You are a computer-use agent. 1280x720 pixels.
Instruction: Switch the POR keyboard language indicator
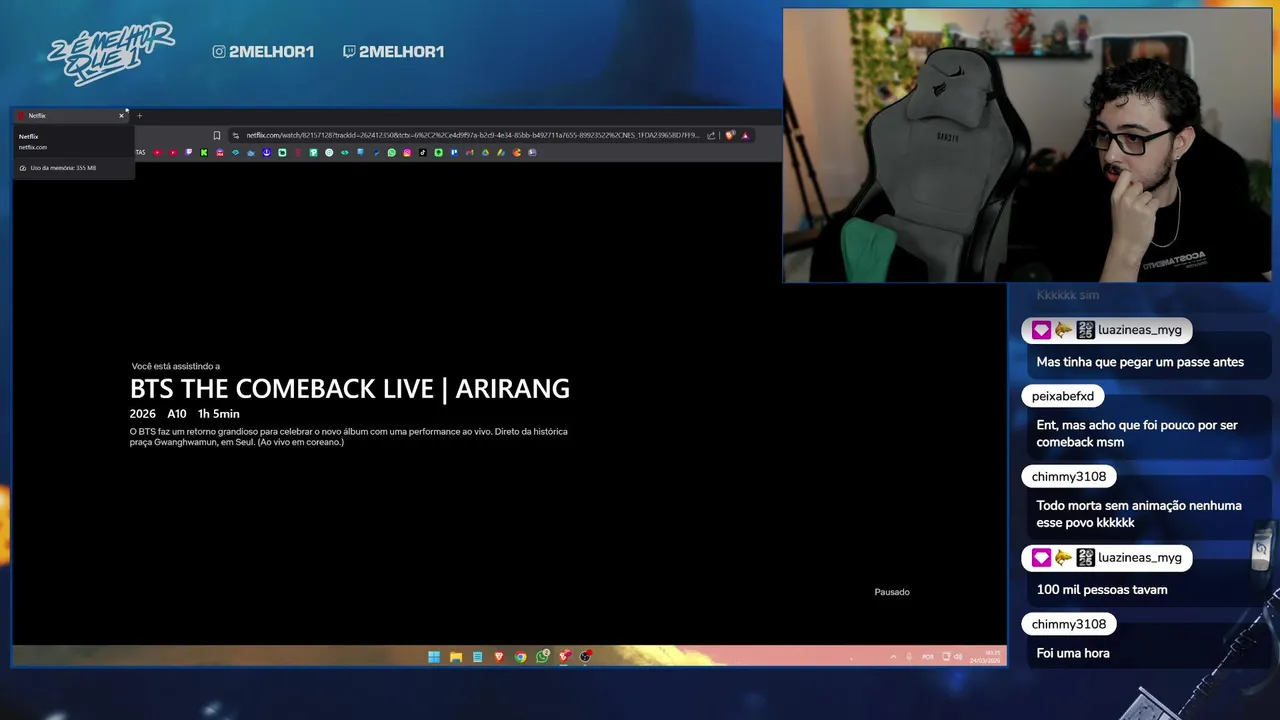[x=928, y=657]
